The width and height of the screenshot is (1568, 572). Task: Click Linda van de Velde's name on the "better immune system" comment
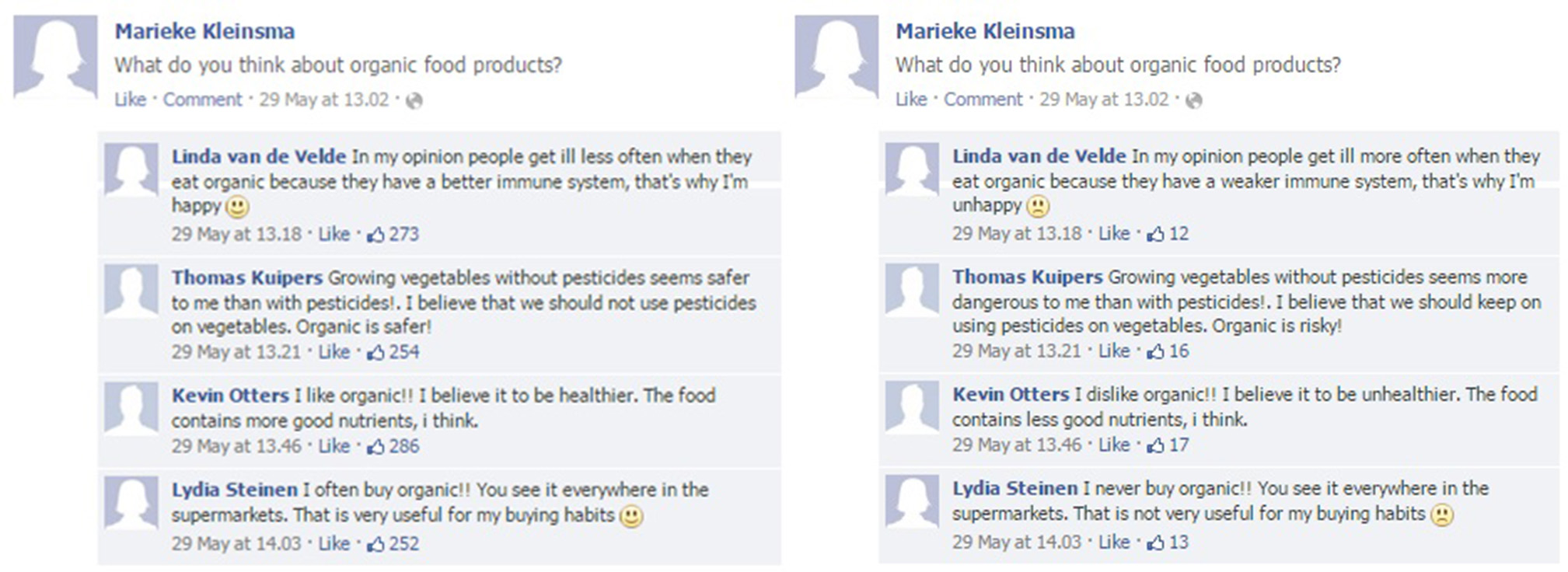(259, 156)
